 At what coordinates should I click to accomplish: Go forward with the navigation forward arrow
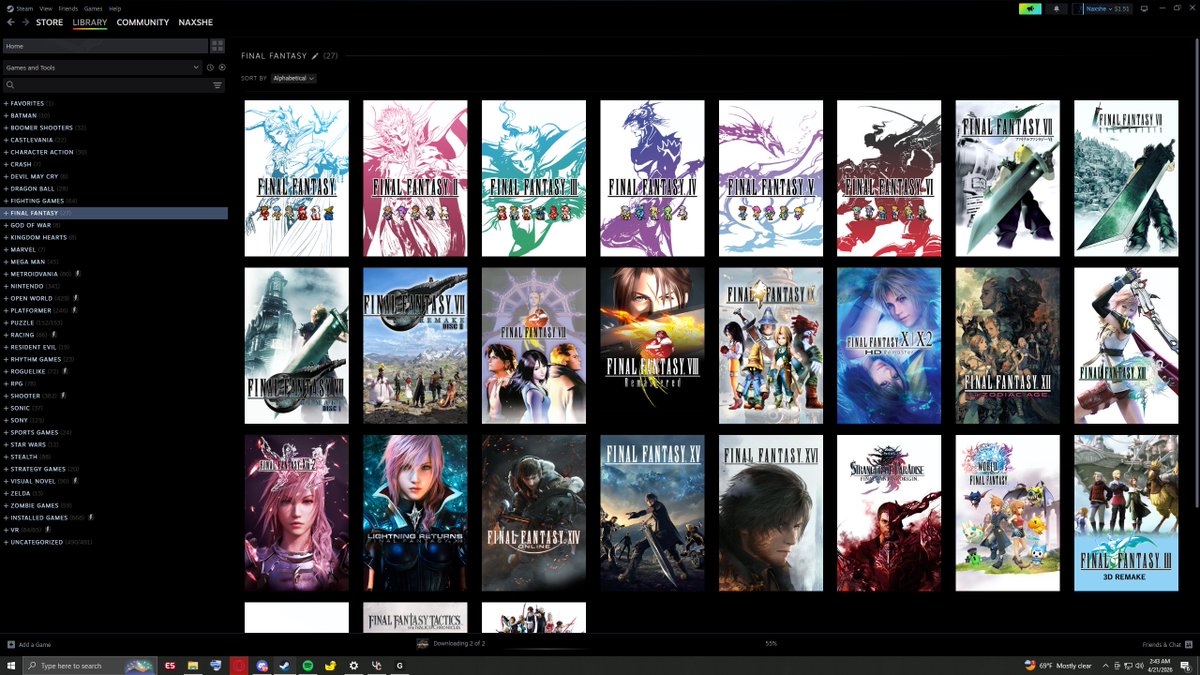tap(25, 22)
